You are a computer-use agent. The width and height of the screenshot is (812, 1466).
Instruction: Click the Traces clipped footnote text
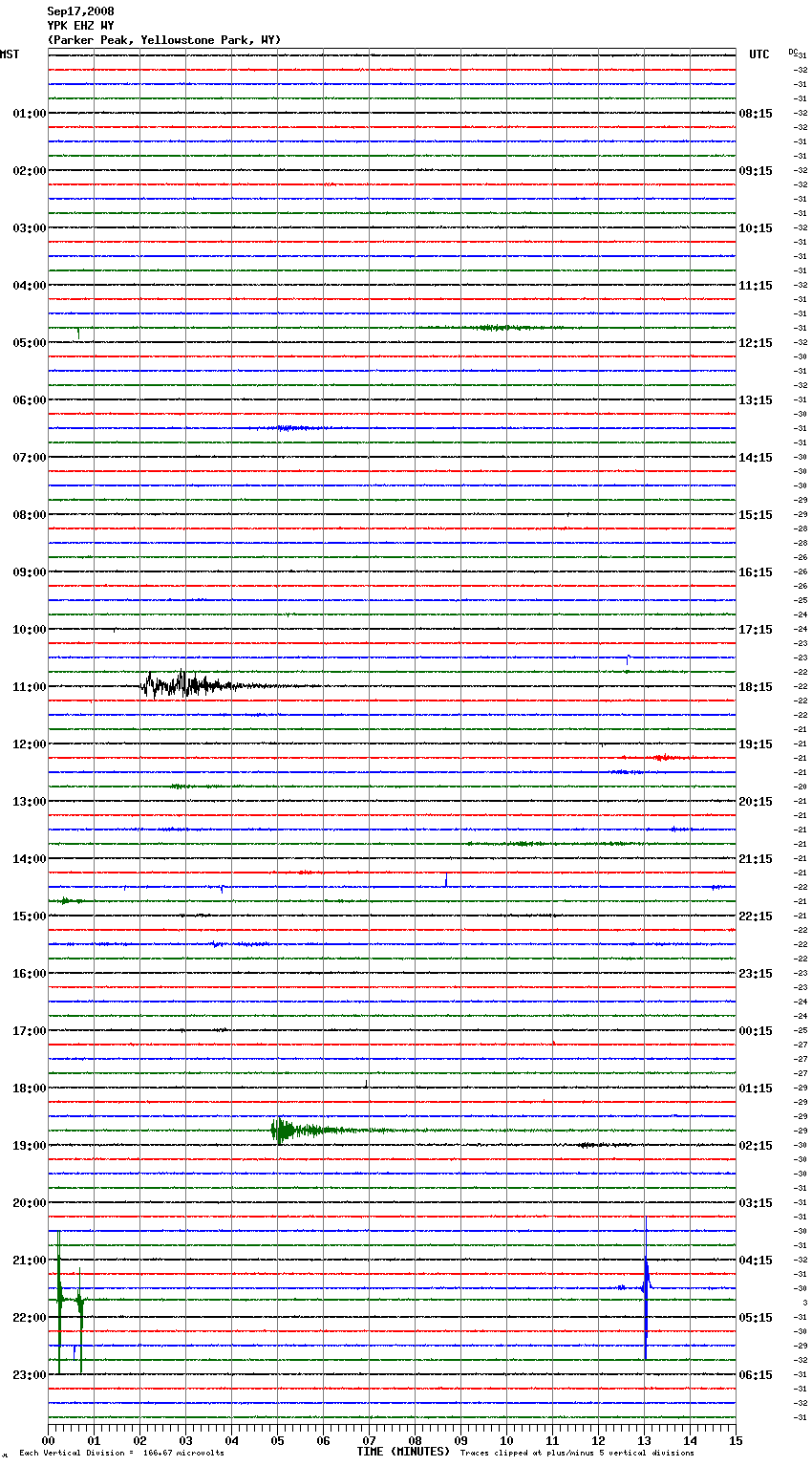click(x=577, y=1453)
